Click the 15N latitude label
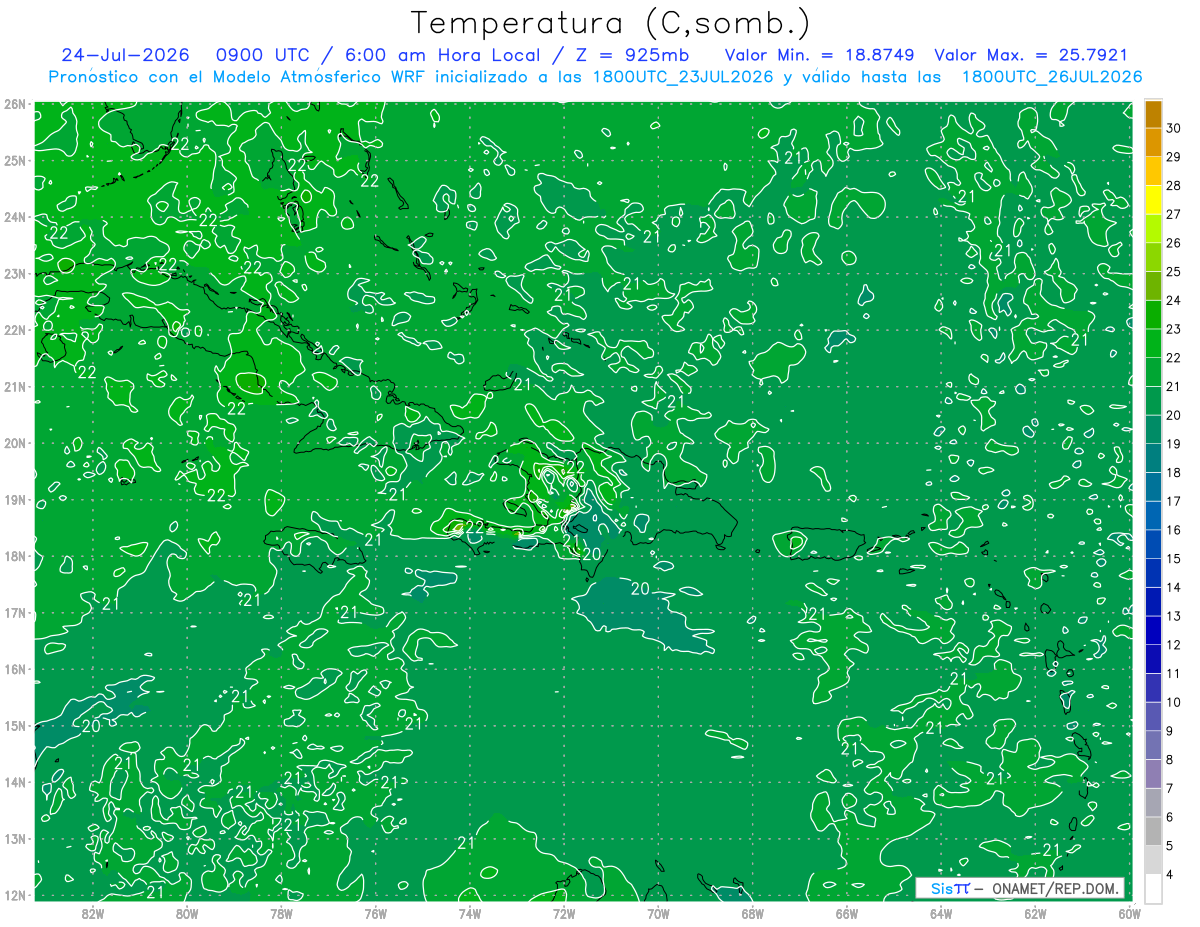This screenshot has width=1200, height=927. point(15,725)
